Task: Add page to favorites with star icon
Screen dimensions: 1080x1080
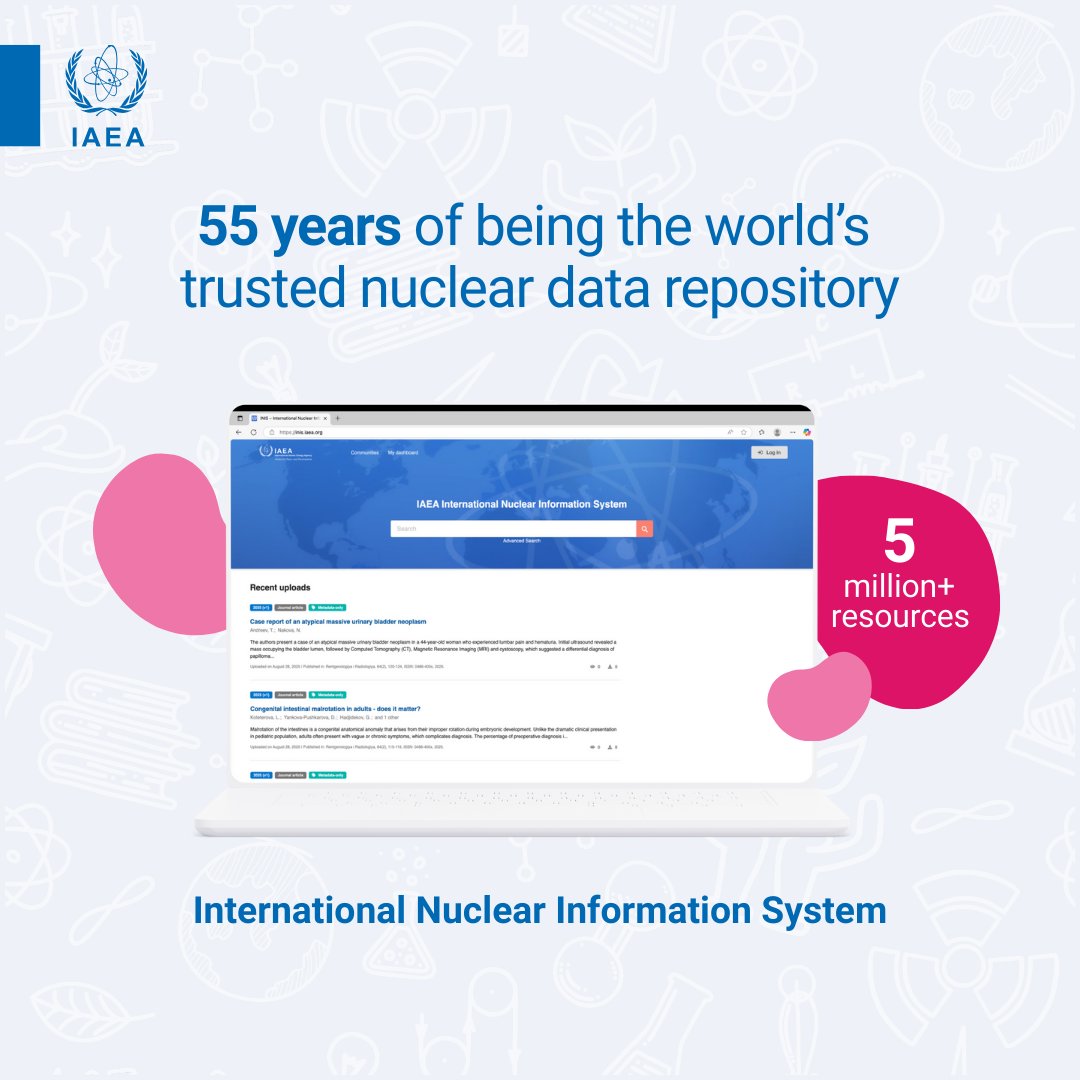Action: click(x=744, y=433)
